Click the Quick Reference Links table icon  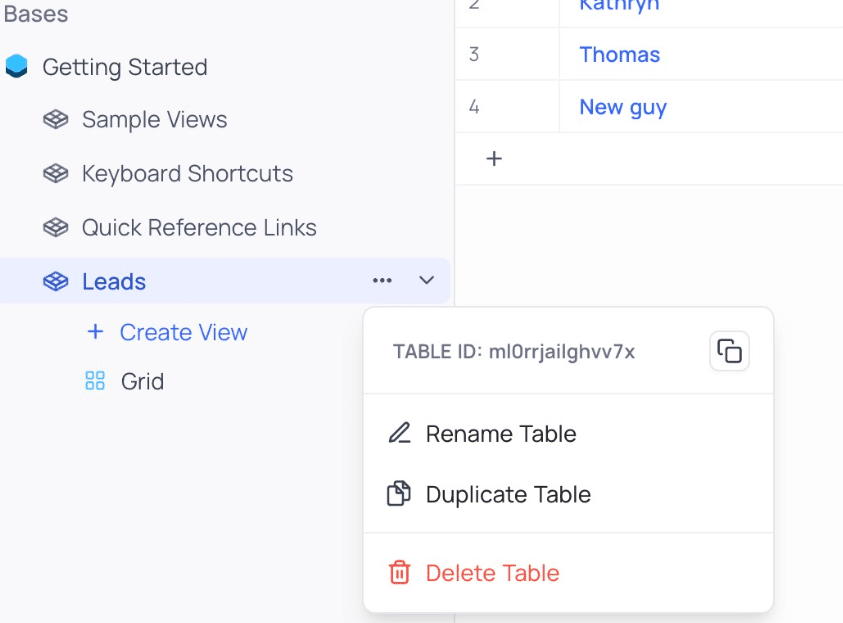click(55, 227)
